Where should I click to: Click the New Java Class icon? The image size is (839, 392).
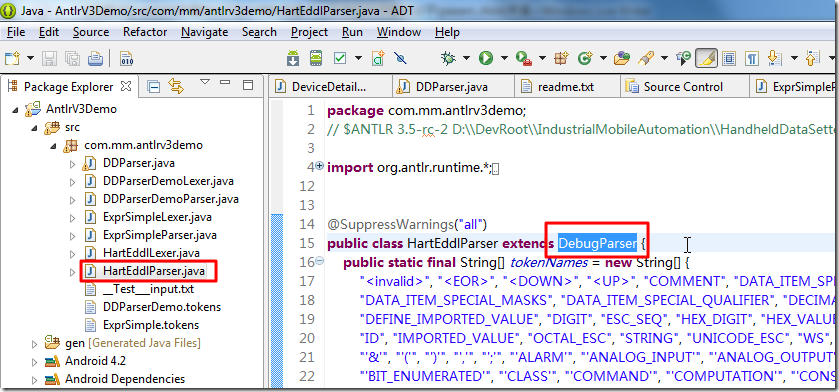584,58
